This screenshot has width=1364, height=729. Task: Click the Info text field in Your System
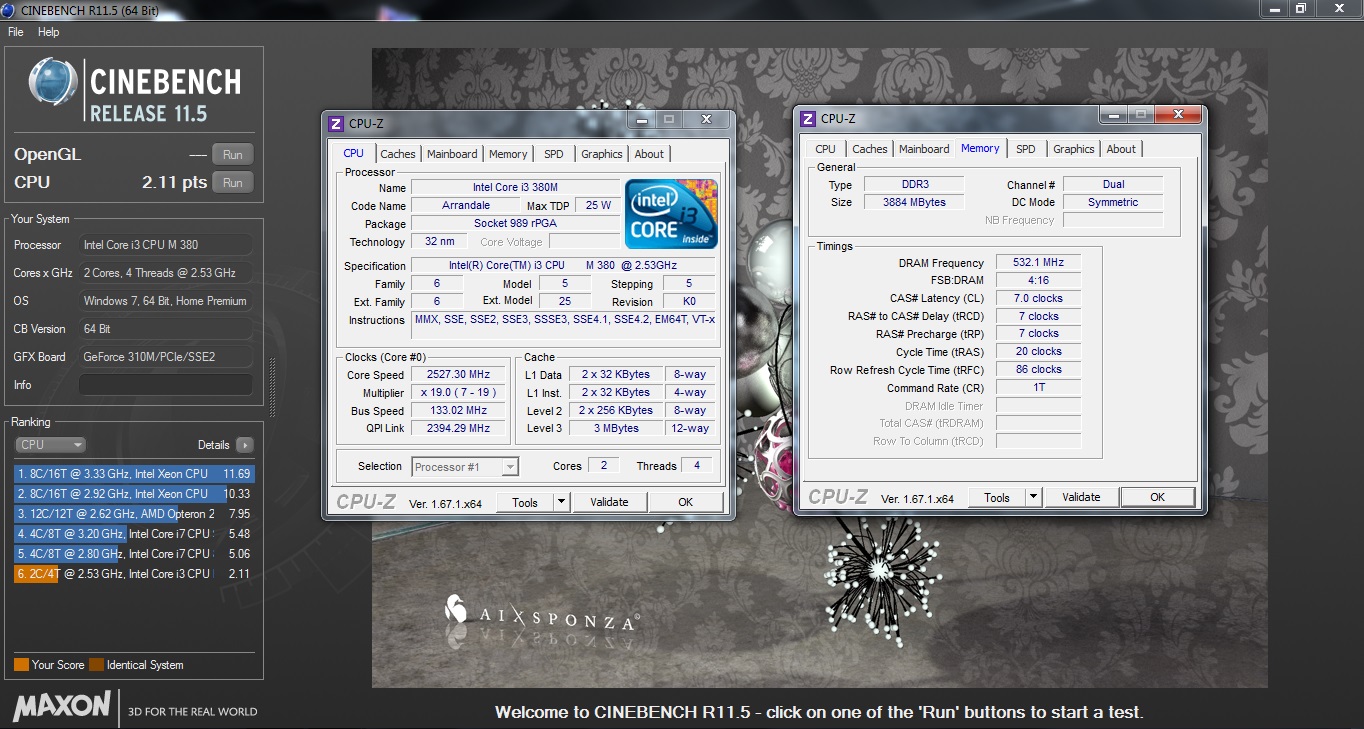click(165, 385)
